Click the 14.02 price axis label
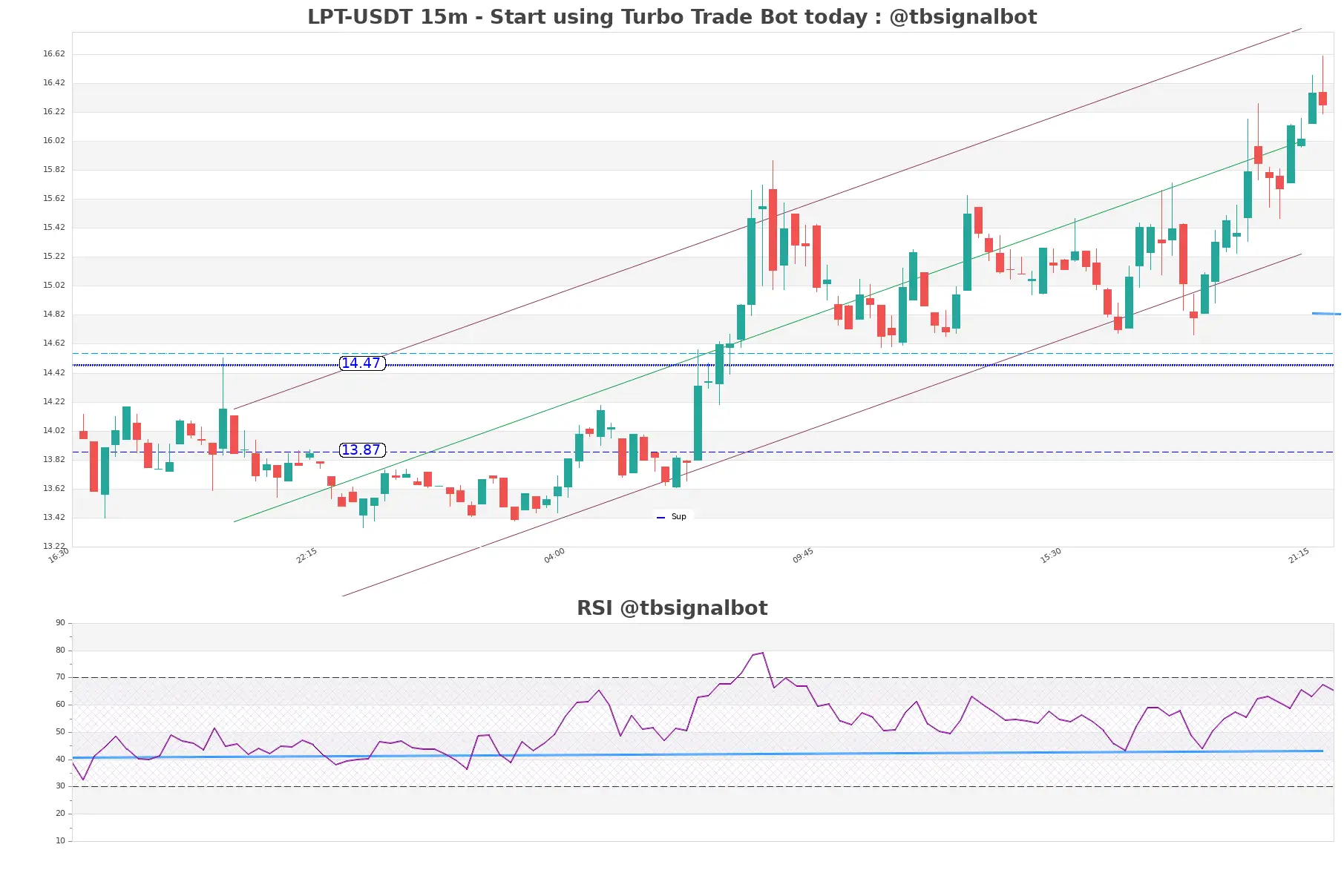 [53, 431]
